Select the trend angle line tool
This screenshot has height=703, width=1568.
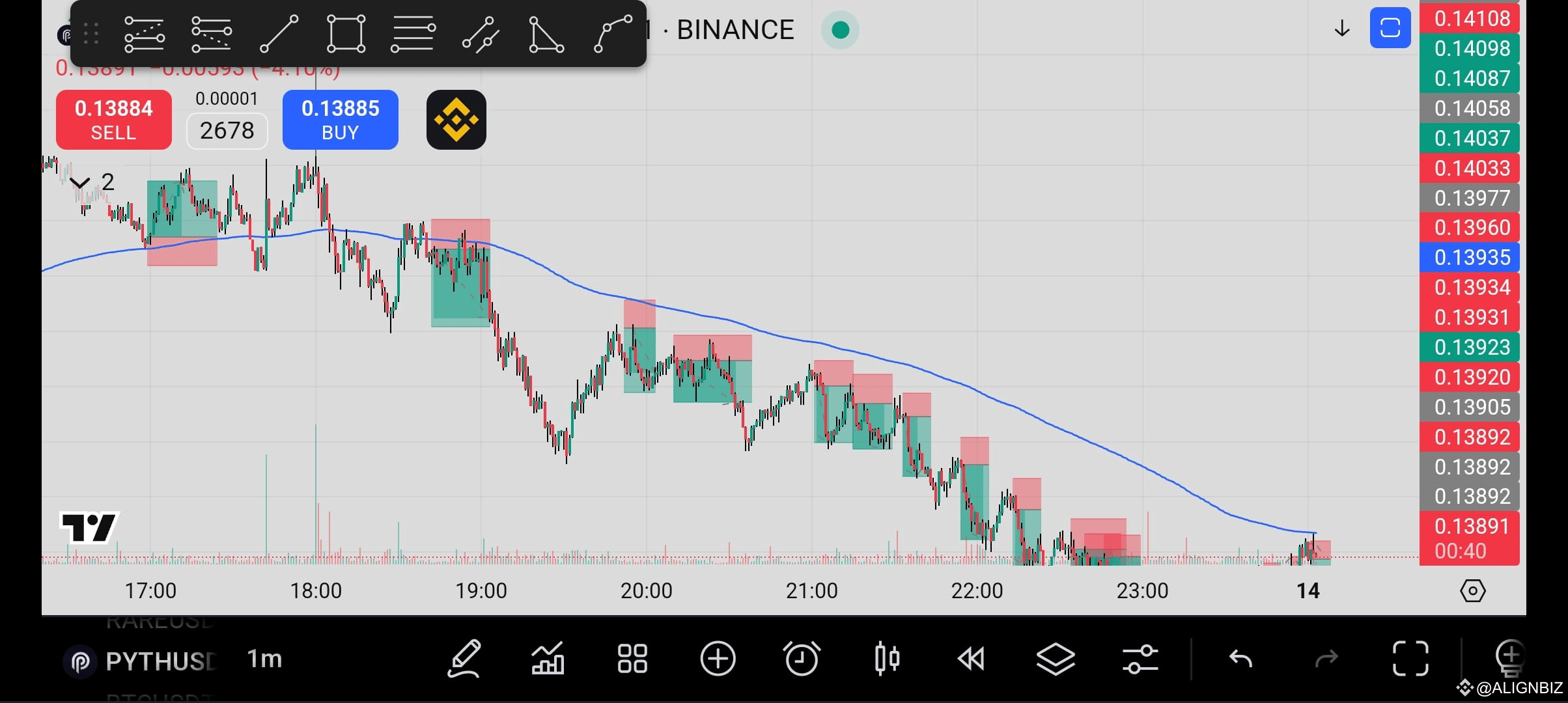pyautogui.click(x=144, y=33)
